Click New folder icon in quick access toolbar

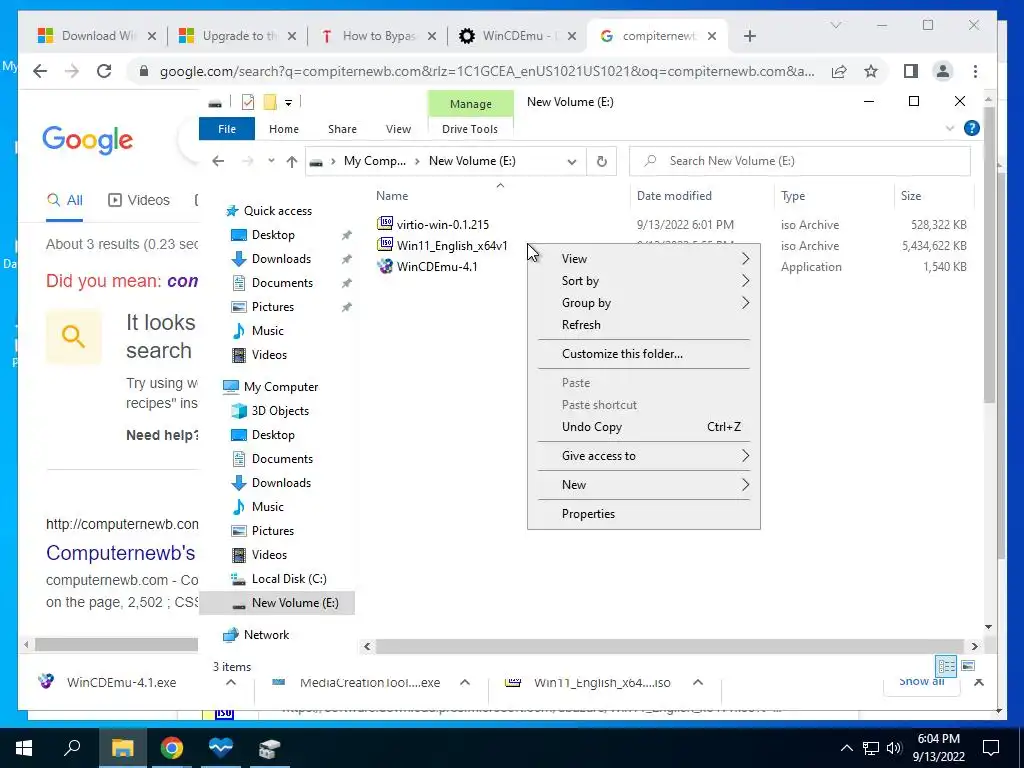click(270, 102)
